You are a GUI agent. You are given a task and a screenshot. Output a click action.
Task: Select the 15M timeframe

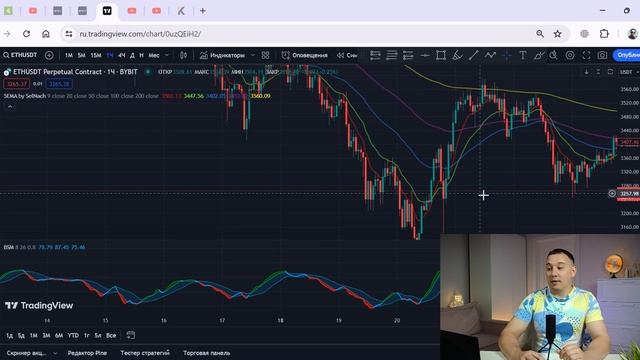point(96,55)
